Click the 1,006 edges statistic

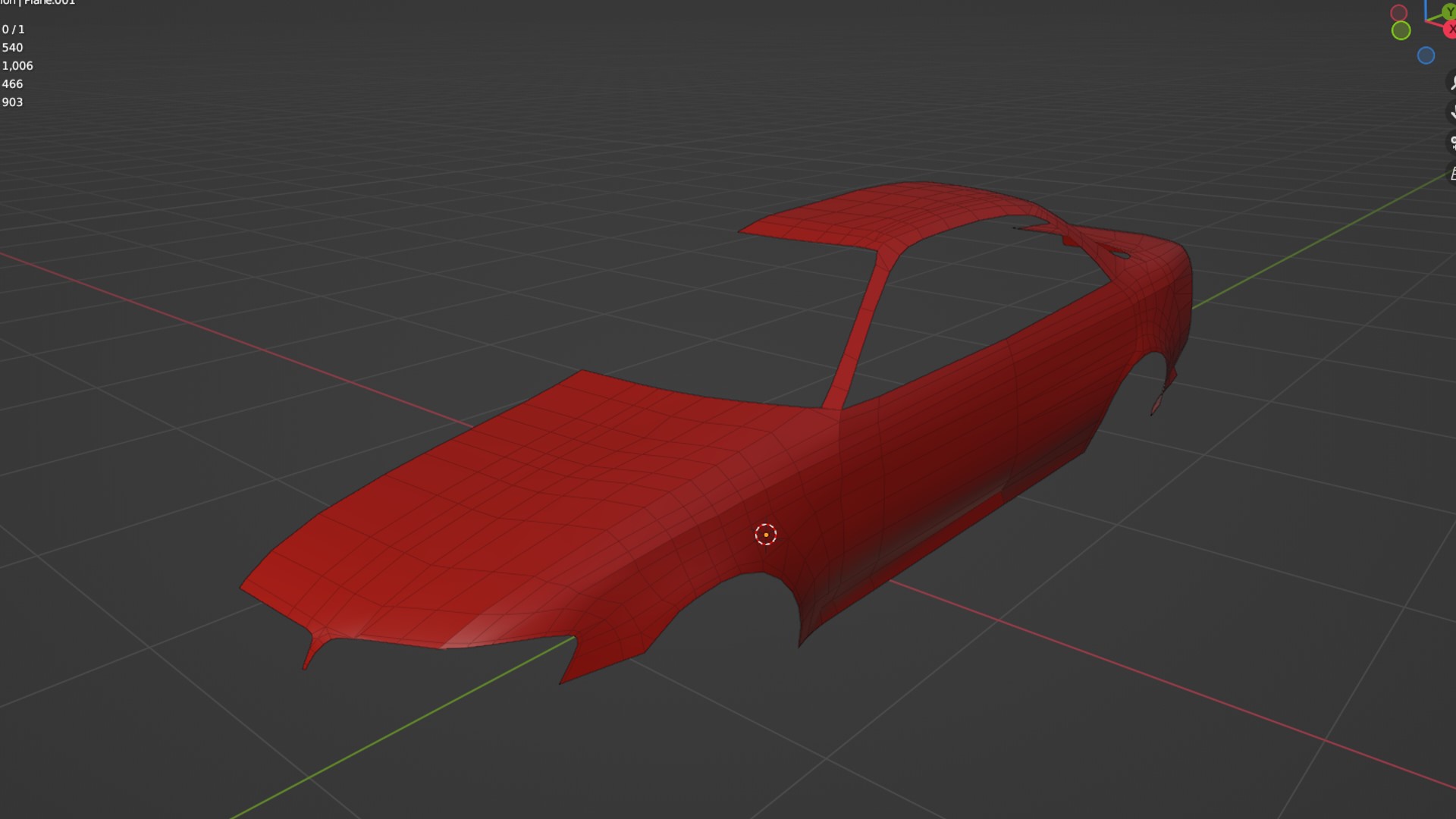17,66
